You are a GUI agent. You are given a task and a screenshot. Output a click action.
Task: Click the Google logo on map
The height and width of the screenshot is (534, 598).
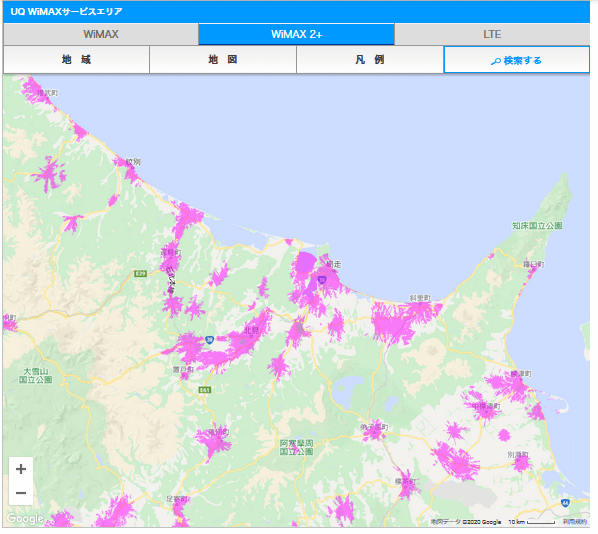point(25,518)
